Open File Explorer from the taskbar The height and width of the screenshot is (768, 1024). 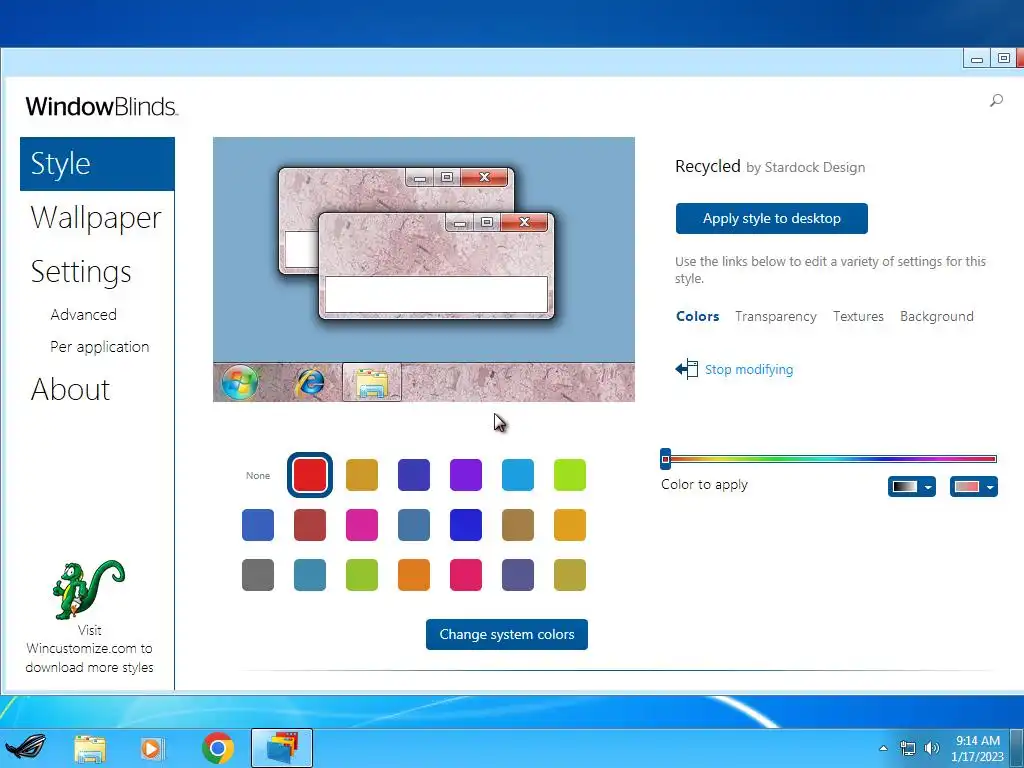tap(90, 748)
